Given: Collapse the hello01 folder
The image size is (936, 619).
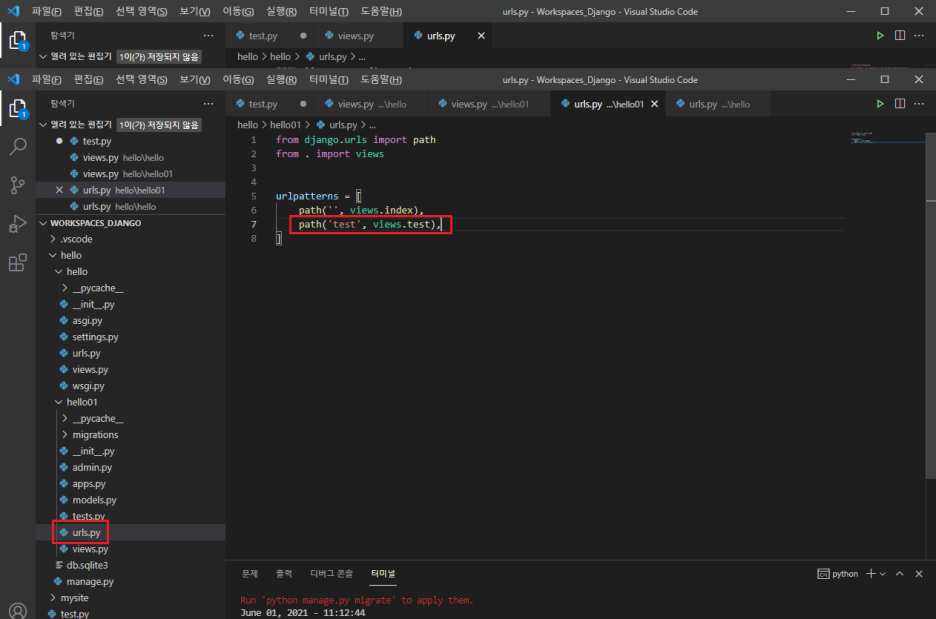Looking at the screenshot, I should (58, 402).
